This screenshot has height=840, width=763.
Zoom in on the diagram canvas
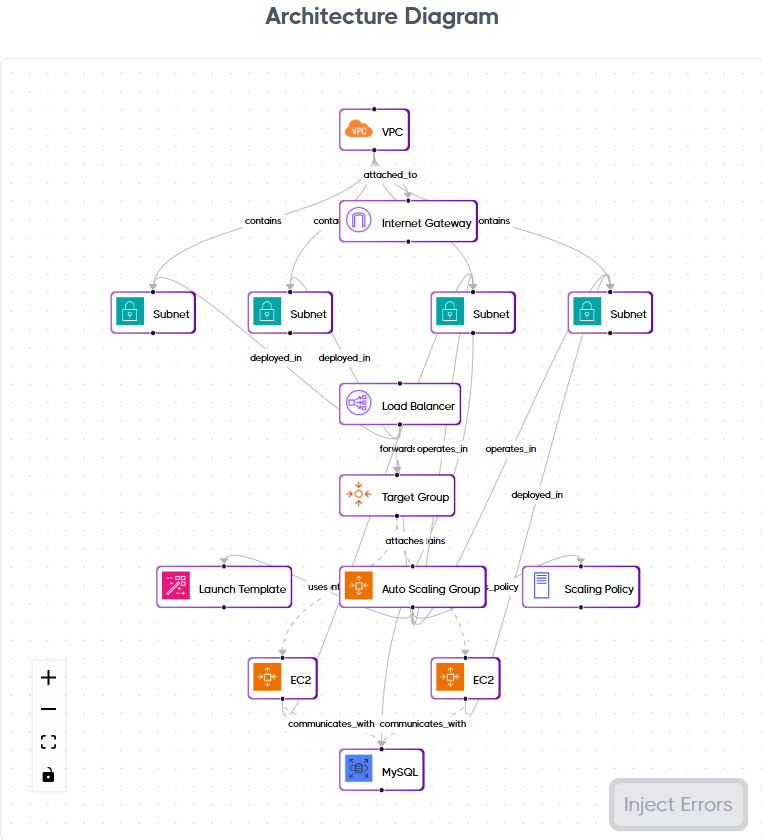click(x=48, y=678)
